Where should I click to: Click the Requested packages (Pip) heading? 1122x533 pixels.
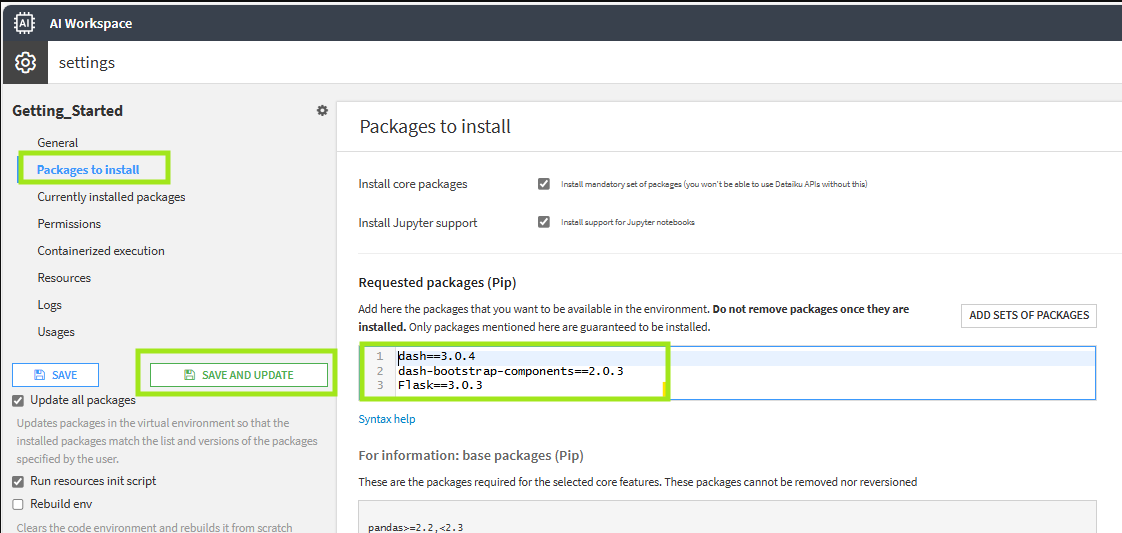(437, 283)
